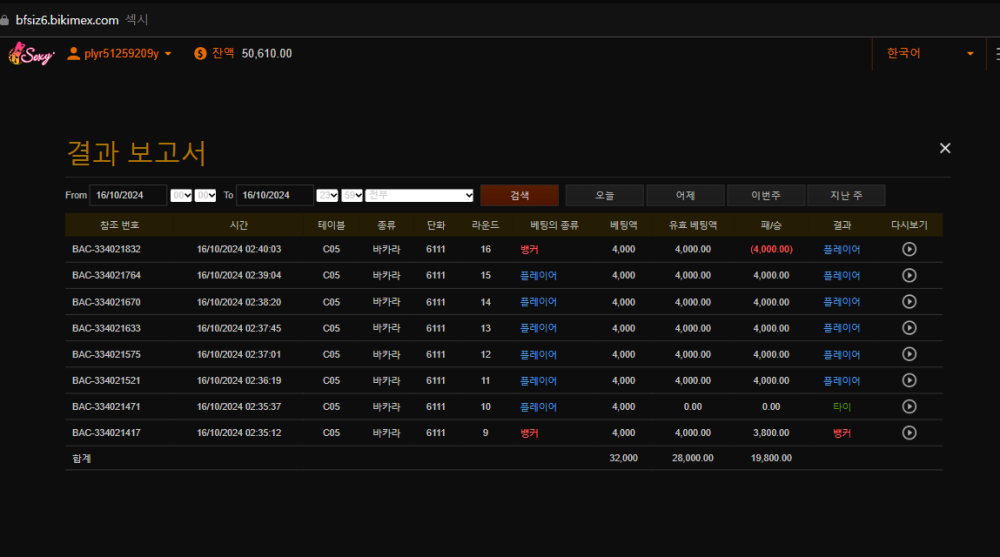Click replay icon for BAC-334021670
This screenshot has width=1000, height=557.
click(909, 301)
